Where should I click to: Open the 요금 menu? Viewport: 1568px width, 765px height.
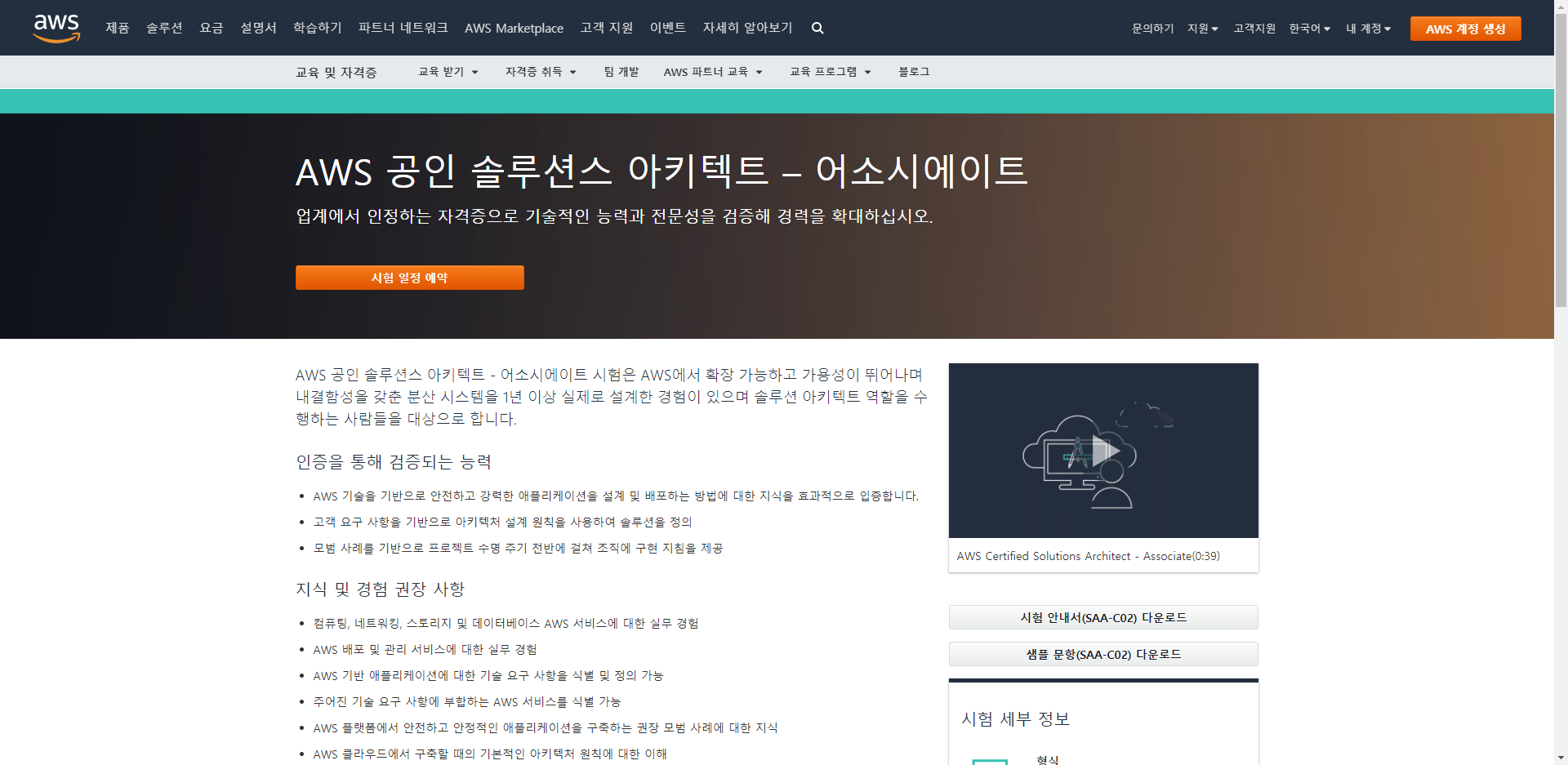(212, 28)
